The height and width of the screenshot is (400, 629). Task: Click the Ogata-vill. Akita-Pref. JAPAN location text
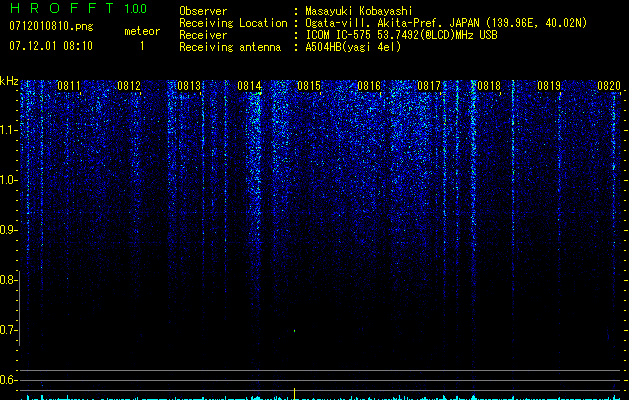pyautogui.click(x=446, y=23)
